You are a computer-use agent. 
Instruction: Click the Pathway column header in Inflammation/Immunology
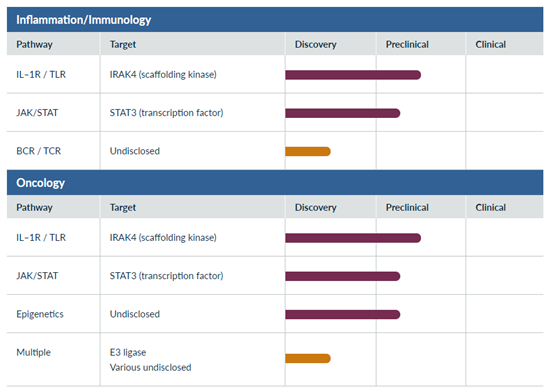coord(34,45)
